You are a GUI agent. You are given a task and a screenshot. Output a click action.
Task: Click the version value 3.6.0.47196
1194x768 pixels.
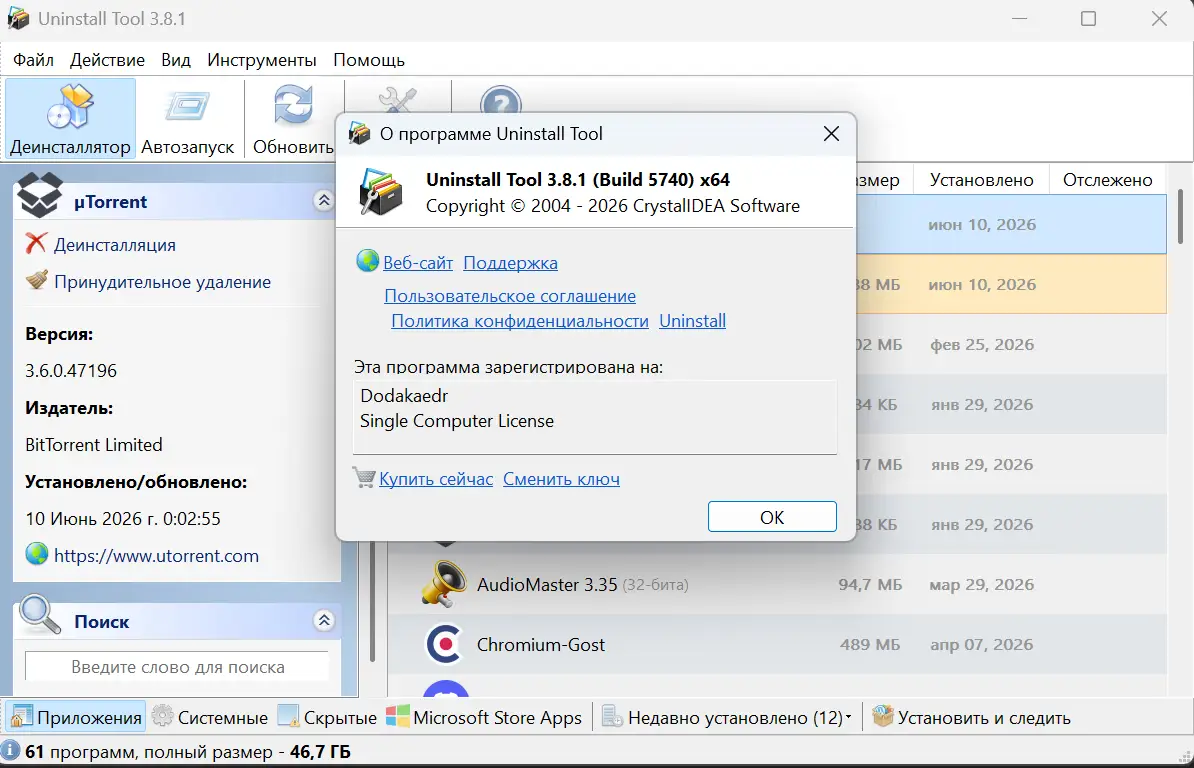click(71, 371)
